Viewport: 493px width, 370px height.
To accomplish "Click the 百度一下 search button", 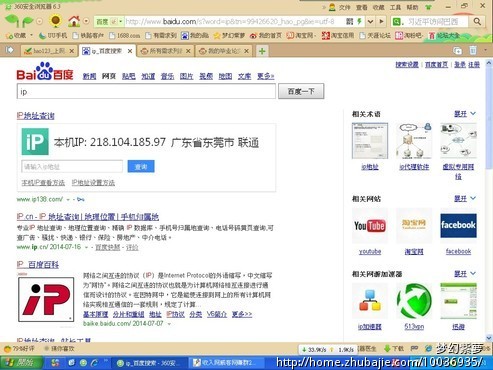I will click(x=301, y=91).
